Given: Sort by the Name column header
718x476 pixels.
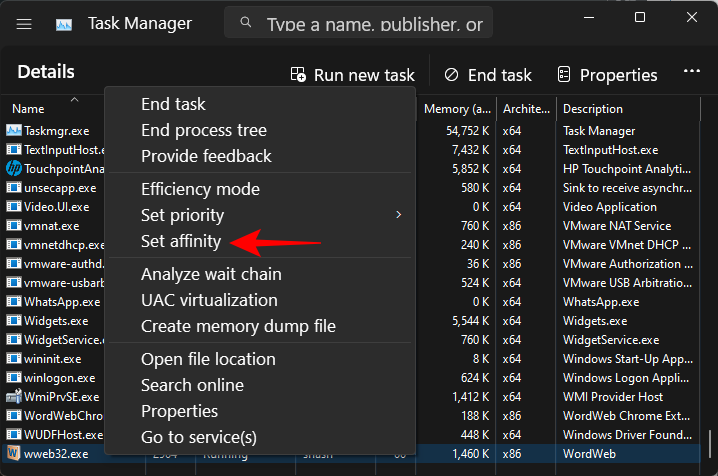Looking at the screenshot, I should point(28,109).
